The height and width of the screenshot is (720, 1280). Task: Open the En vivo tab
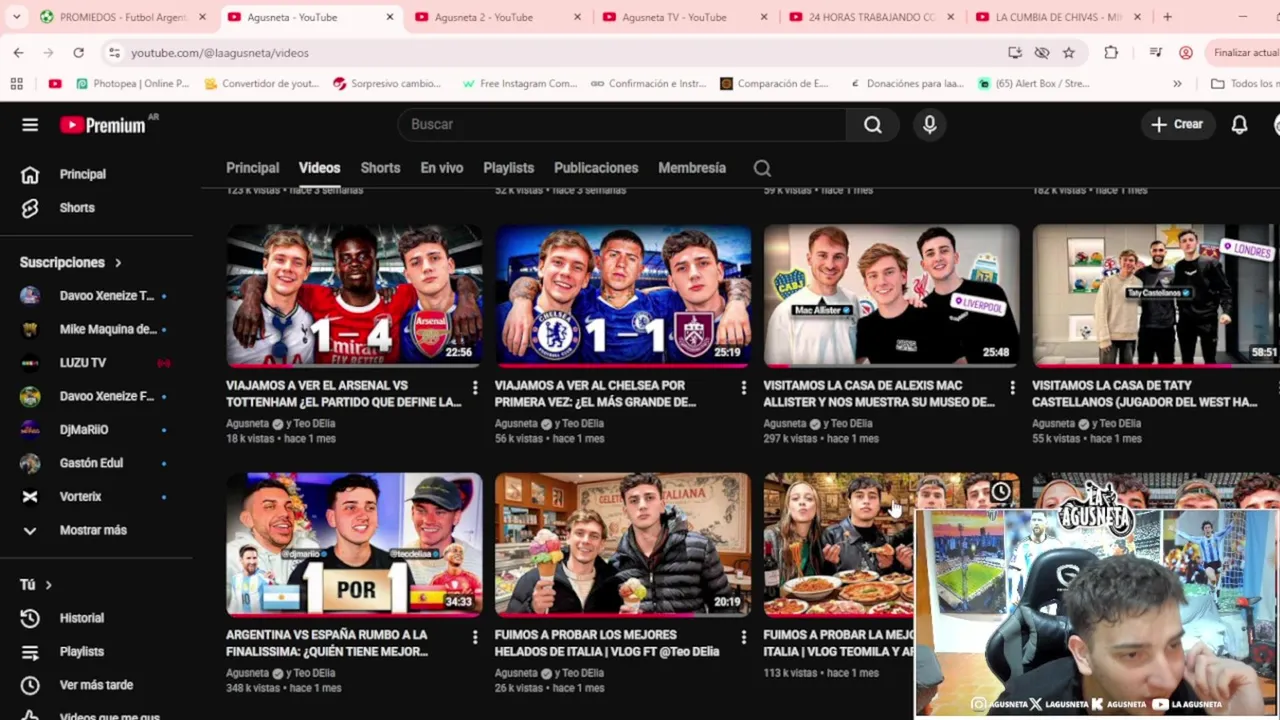pyautogui.click(x=441, y=168)
